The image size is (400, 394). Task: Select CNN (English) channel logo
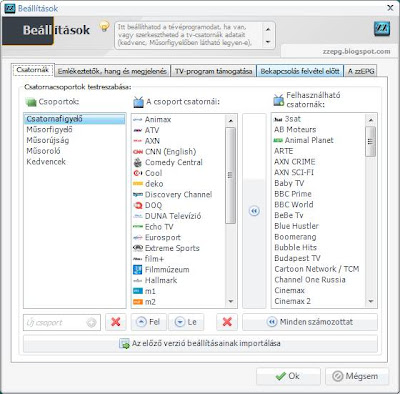(138, 152)
